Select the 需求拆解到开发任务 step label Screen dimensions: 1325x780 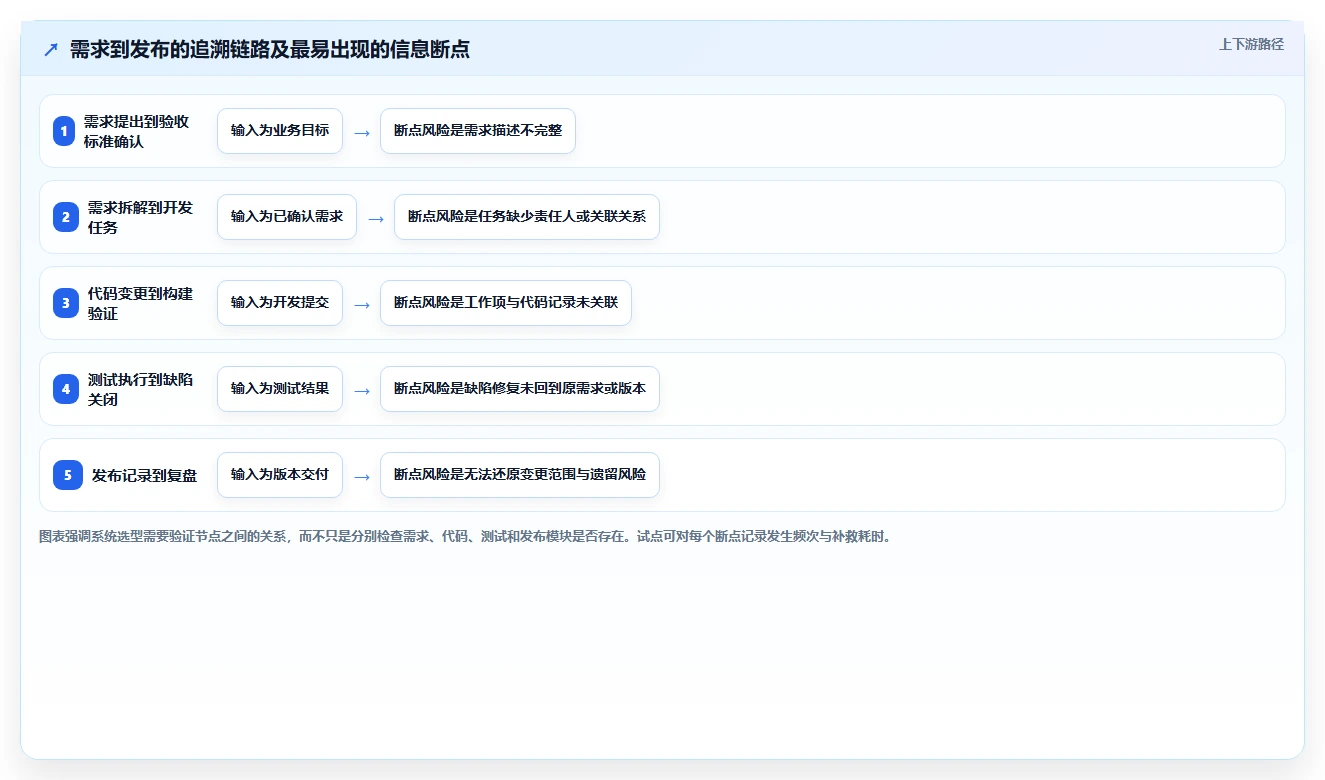[141, 217]
